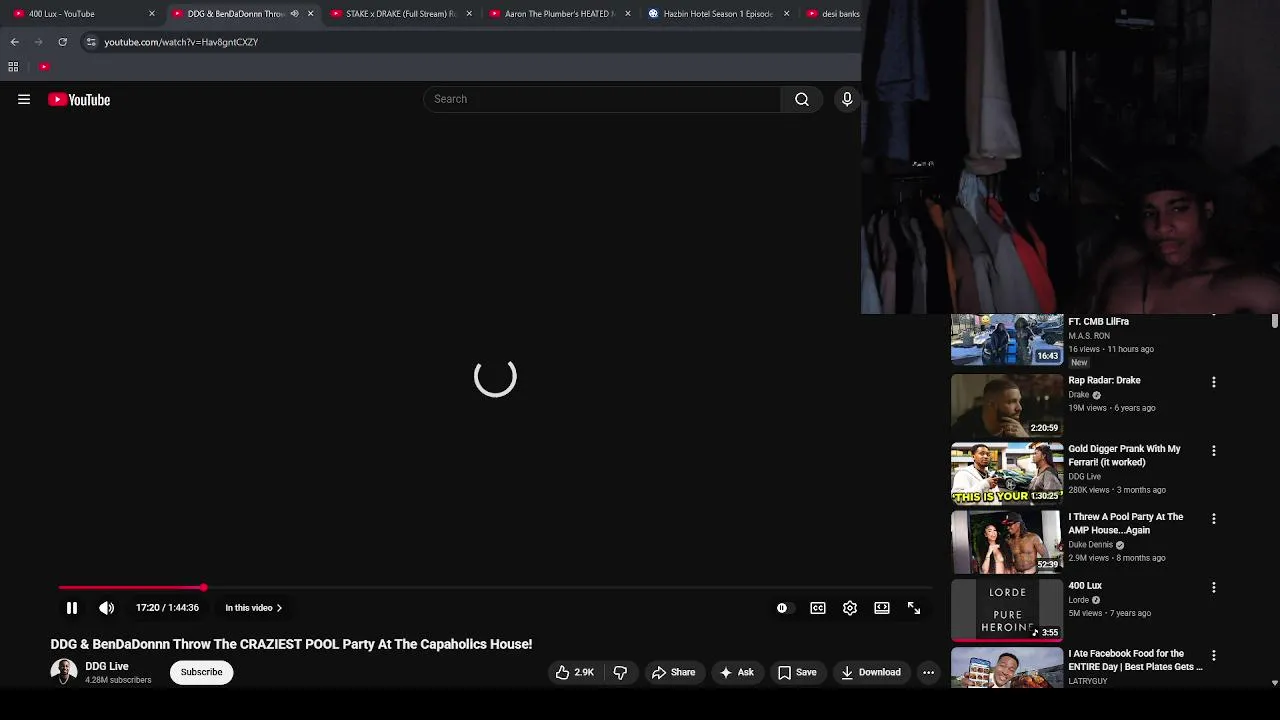1280x720 pixels.
Task: Subscribe to DDG Live
Action: (x=202, y=672)
